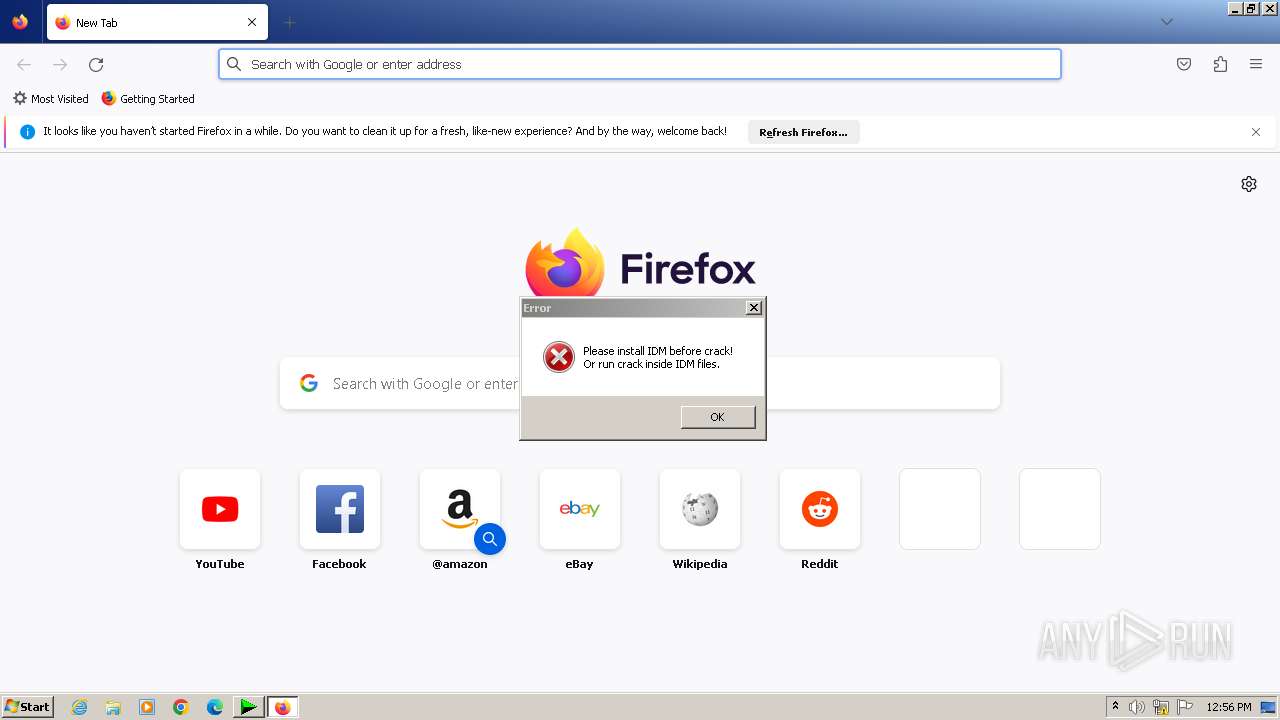Open the Getting Started bookmark
This screenshot has width=1280, height=720.
click(x=148, y=99)
